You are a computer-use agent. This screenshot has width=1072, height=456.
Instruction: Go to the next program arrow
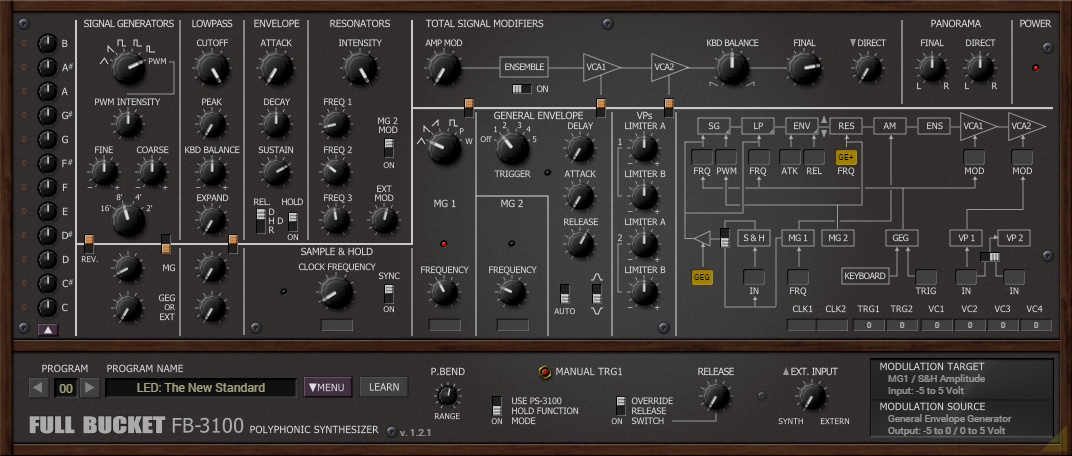90,388
